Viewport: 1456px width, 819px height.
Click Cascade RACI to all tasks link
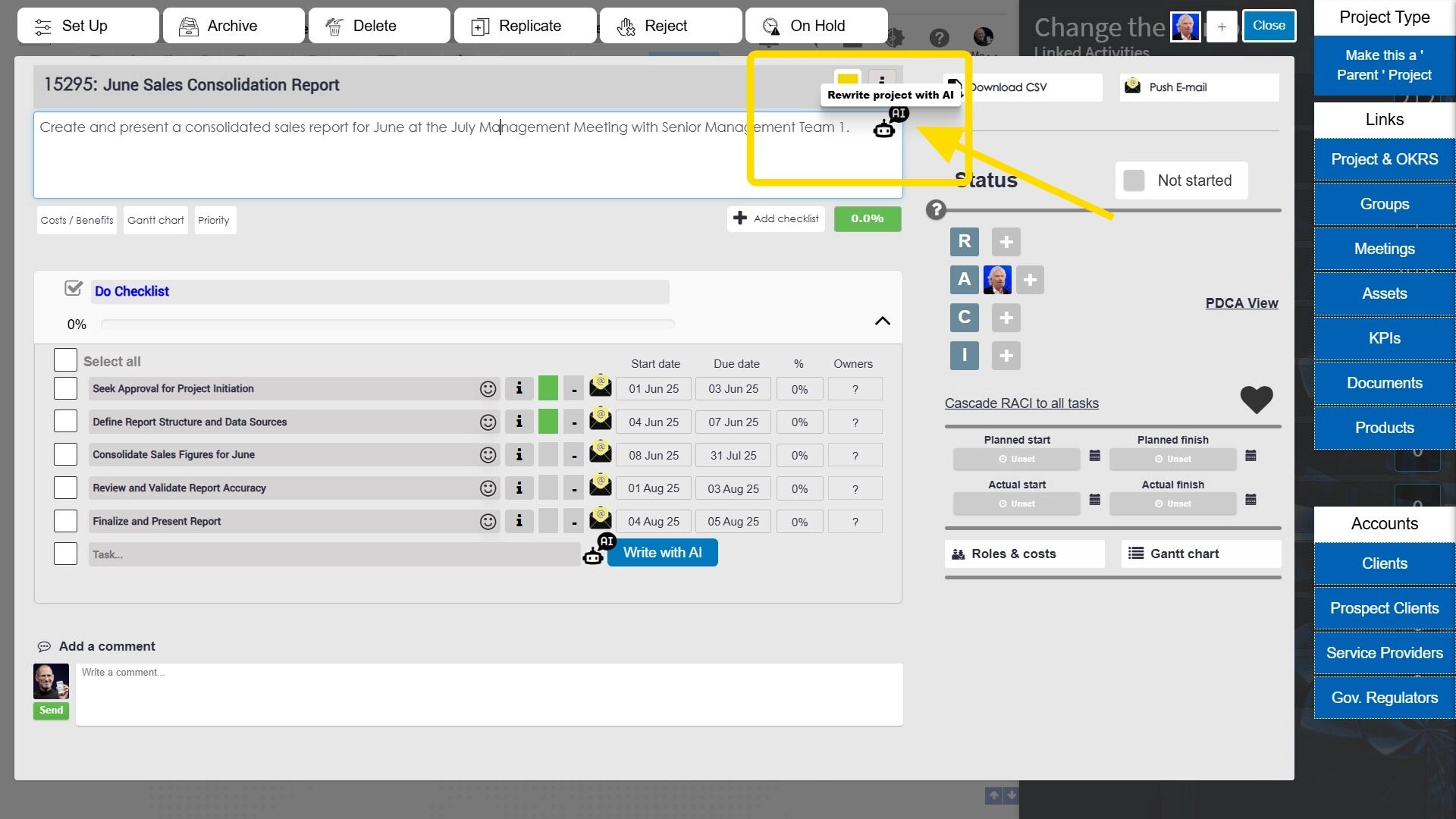click(x=1021, y=403)
